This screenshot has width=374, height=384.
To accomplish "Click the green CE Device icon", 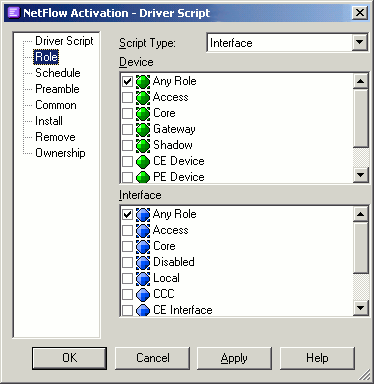I will click(x=143, y=161).
